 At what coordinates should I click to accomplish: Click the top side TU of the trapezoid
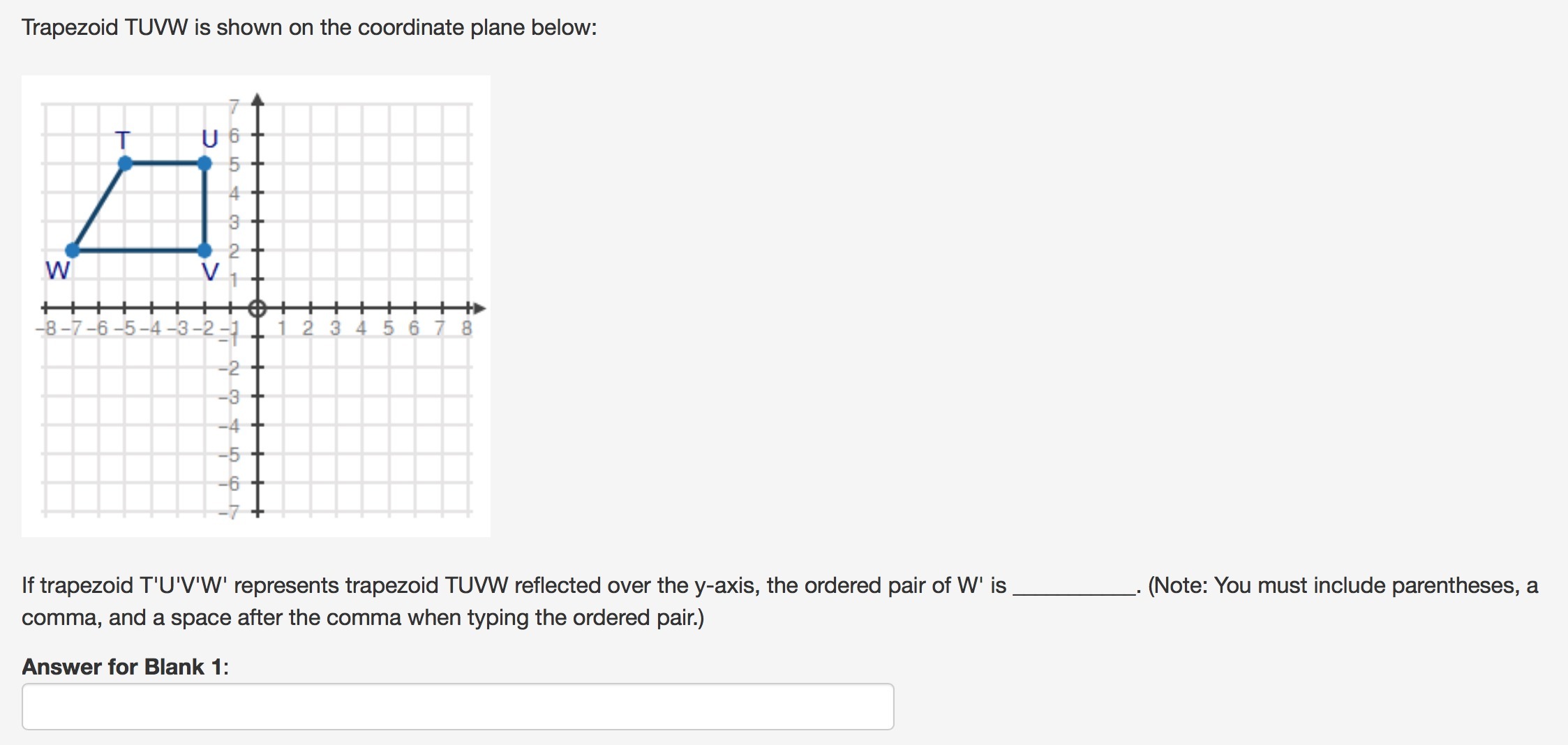(165, 163)
